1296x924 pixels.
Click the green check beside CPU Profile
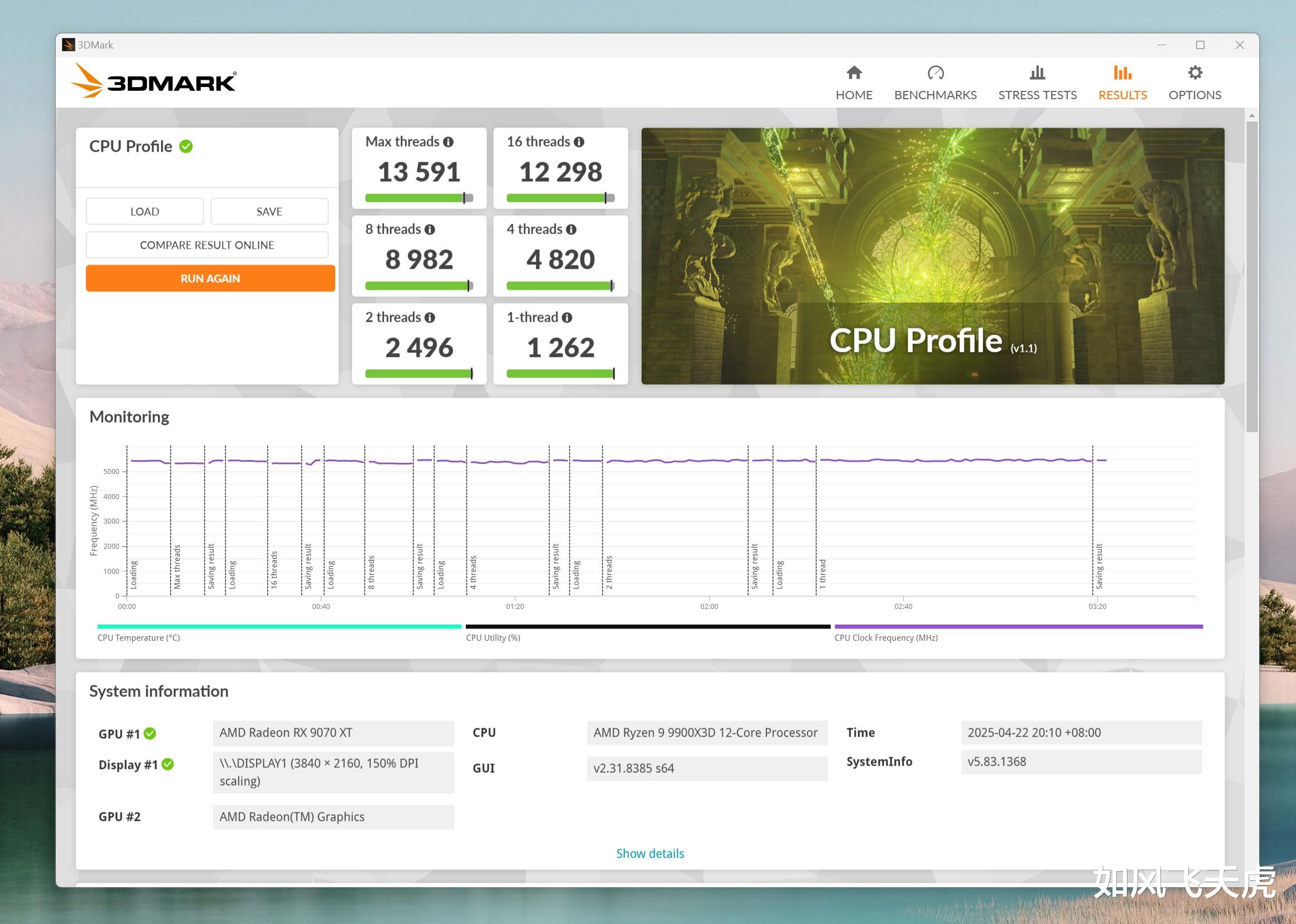pyautogui.click(x=186, y=147)
